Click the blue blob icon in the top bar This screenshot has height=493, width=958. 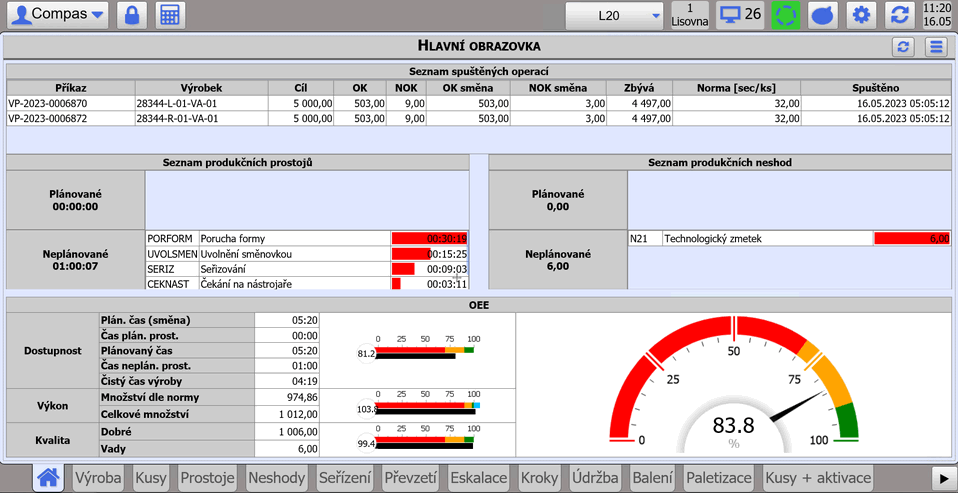822,15
